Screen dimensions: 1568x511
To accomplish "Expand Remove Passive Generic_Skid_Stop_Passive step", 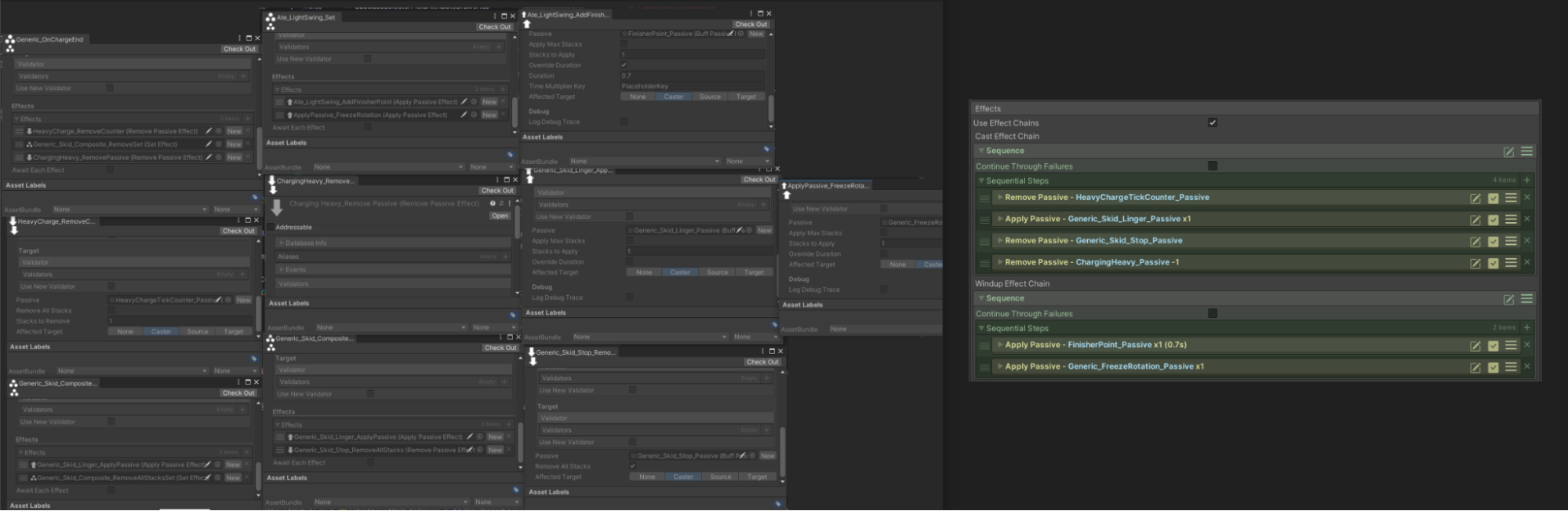I will (x=1000, y=241).
